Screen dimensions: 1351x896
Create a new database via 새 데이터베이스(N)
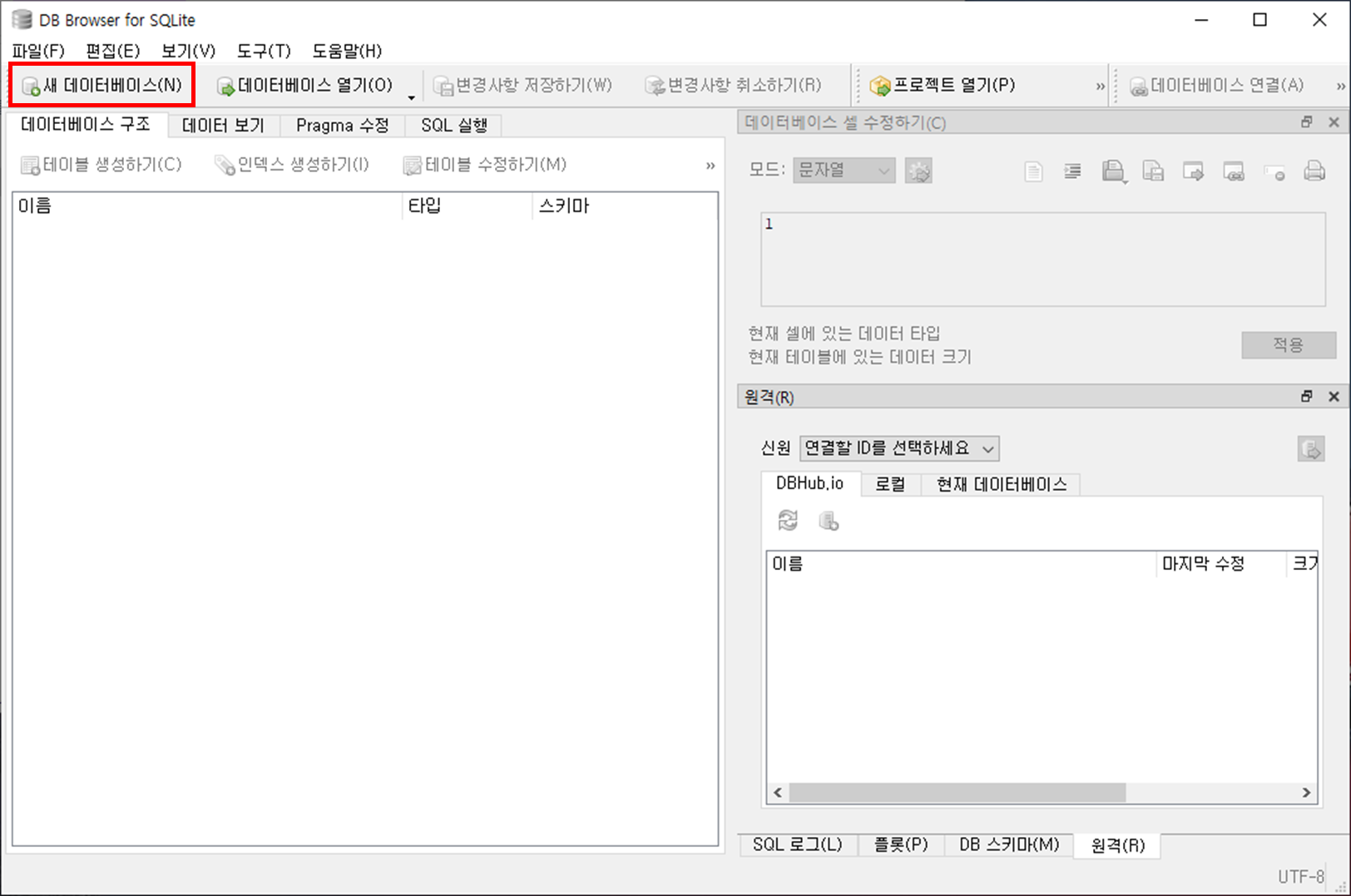[101, 85]
